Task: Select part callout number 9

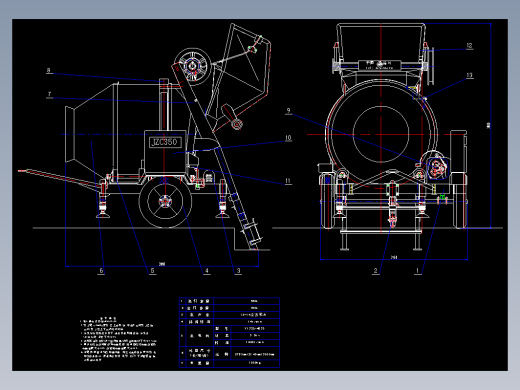Action: (288, 110)
